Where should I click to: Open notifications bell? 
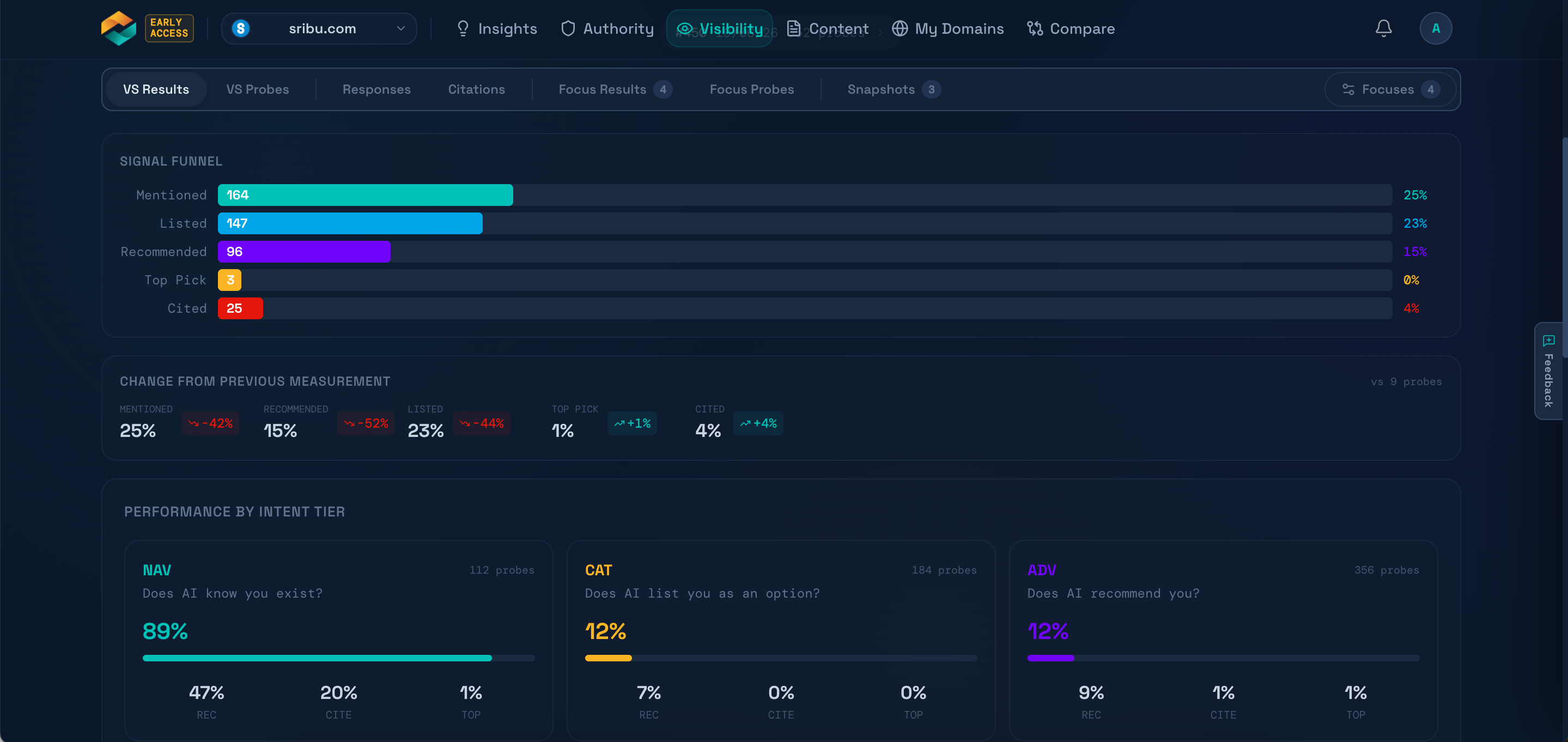[1383, 28]
